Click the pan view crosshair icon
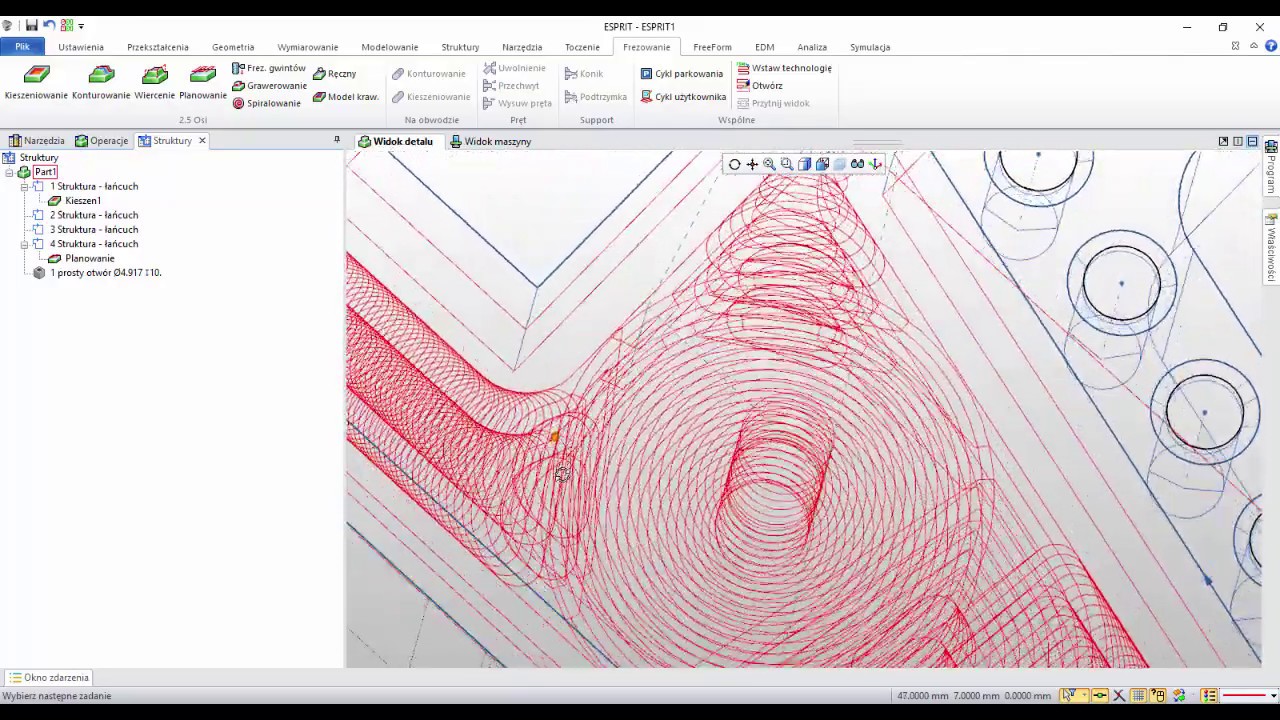 tap(752, 164)
